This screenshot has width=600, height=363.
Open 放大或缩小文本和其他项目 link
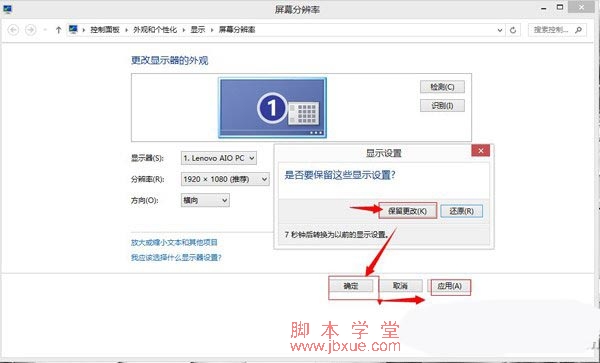[x=174, y=243]
